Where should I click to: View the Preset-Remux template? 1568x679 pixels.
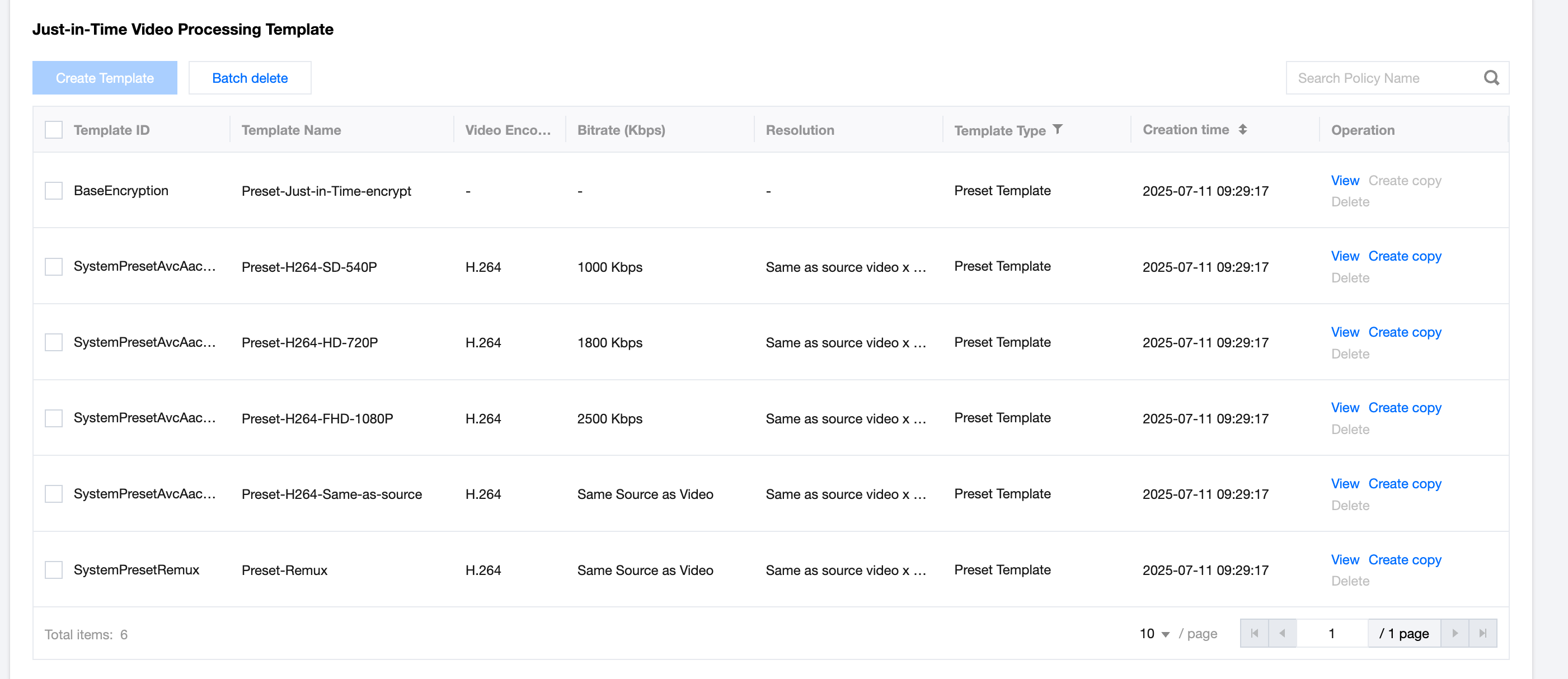1345,560
